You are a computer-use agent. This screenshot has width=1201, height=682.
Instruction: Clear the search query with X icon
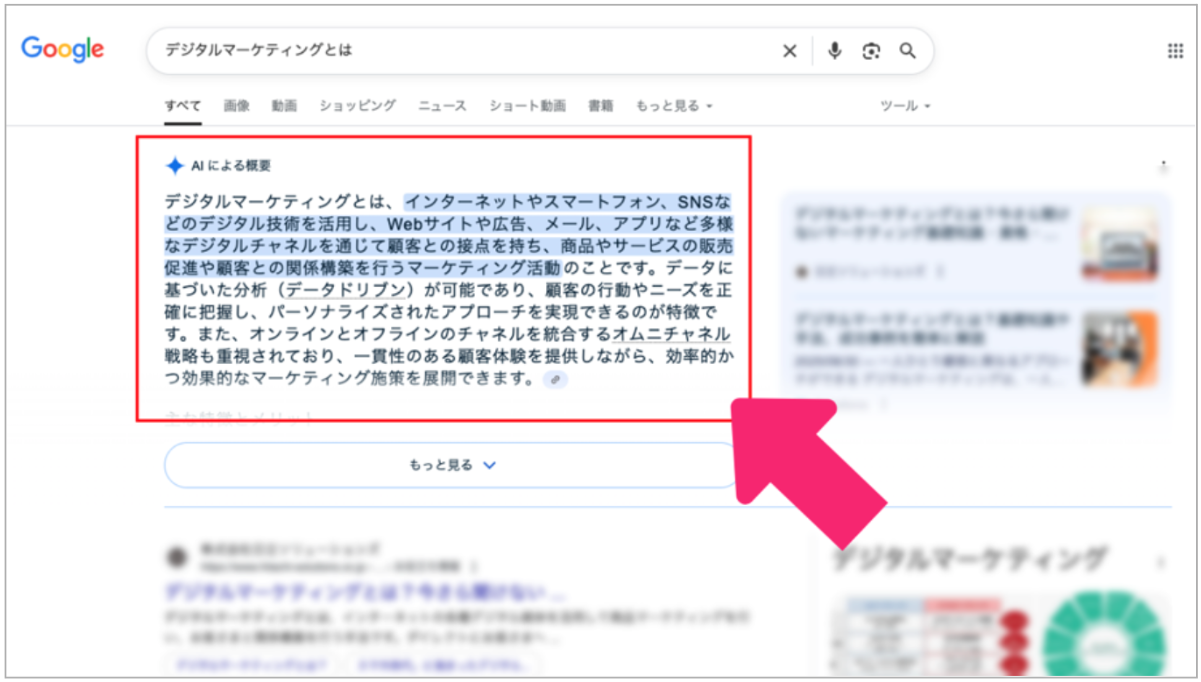(789, 51)
